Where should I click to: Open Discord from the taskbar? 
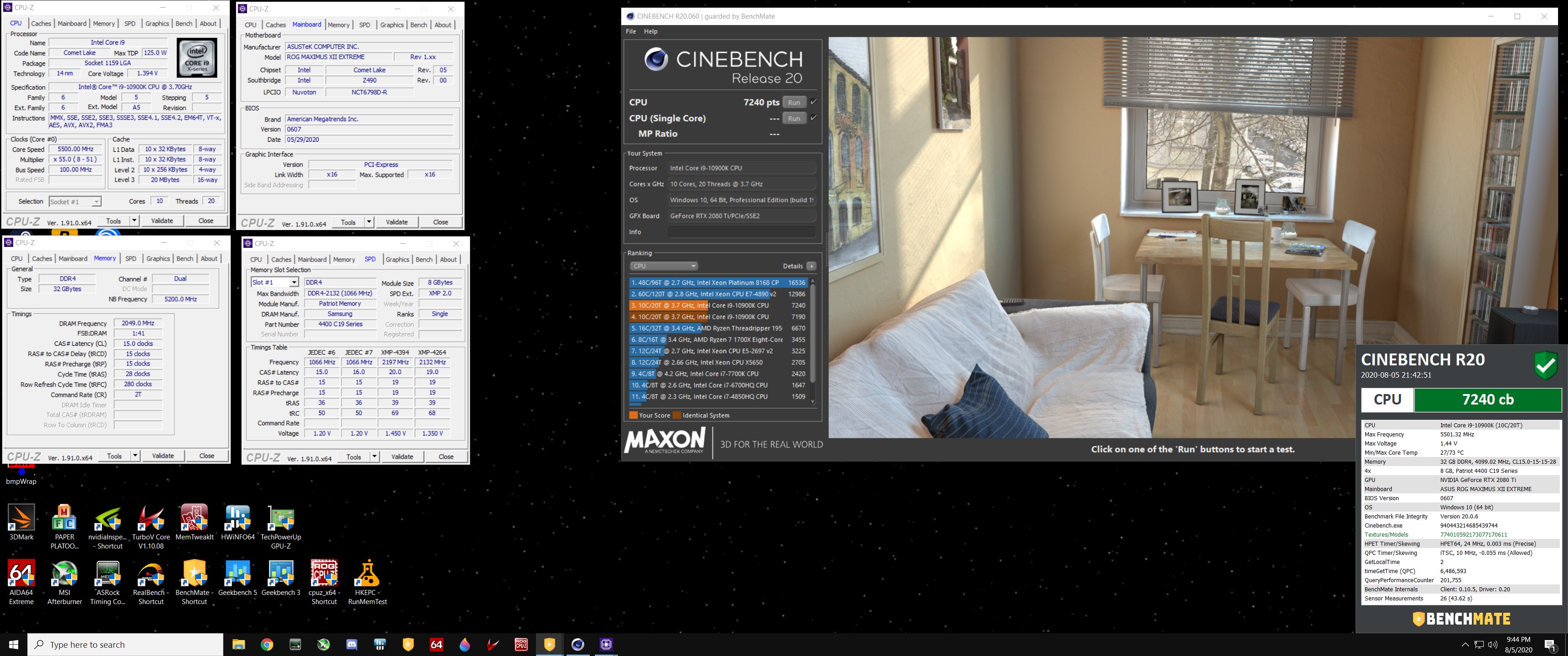pyautogui.click(x=352, y=645)
